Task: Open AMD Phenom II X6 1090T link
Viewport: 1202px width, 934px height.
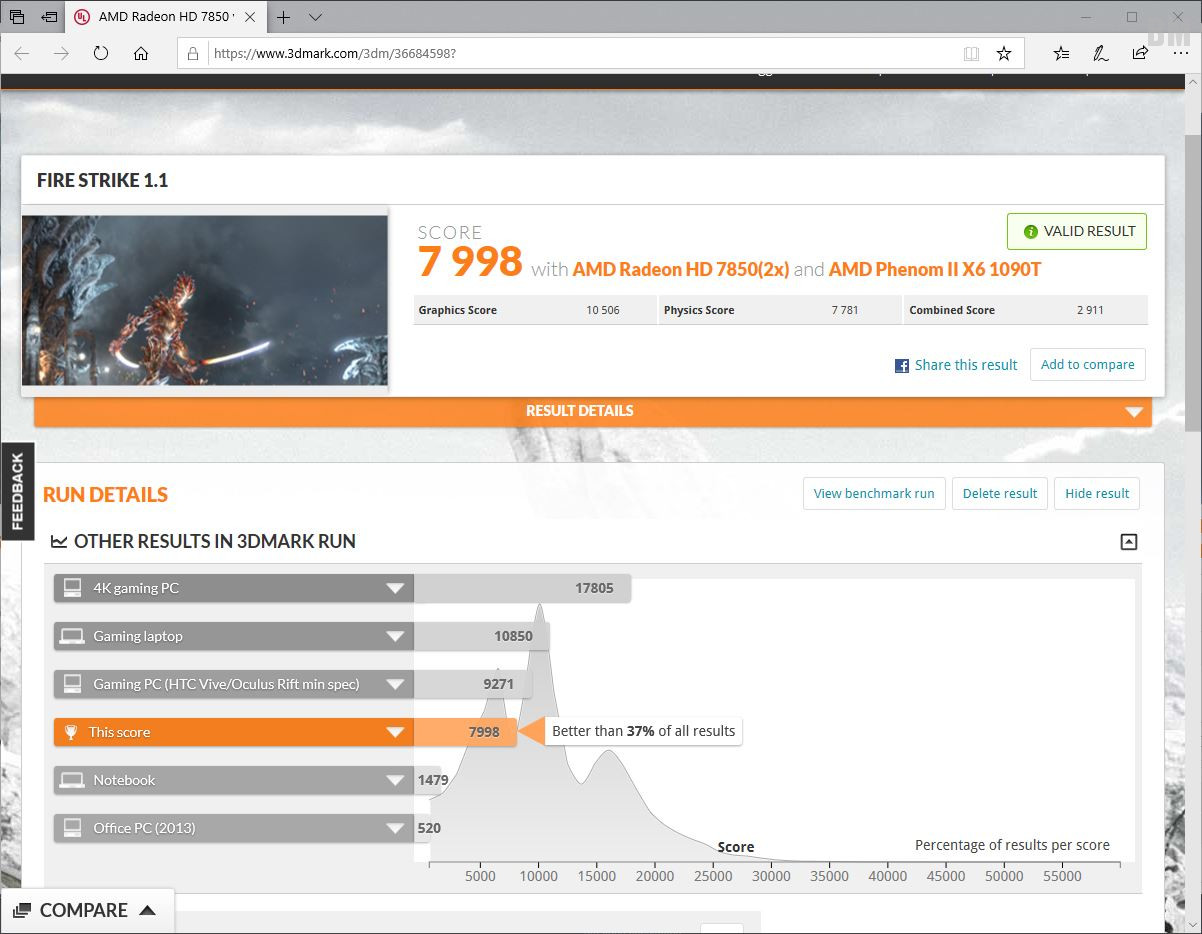Action: point(935,269)
